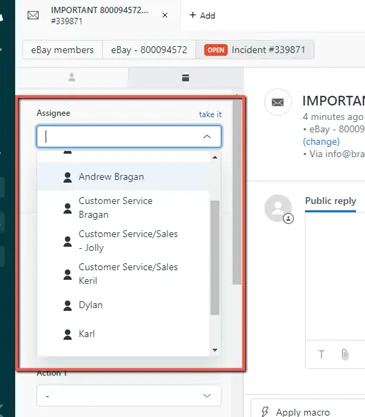
Task: Switch to the user profile panel icon
Action: pyautogui.click(x=72, y=78)
